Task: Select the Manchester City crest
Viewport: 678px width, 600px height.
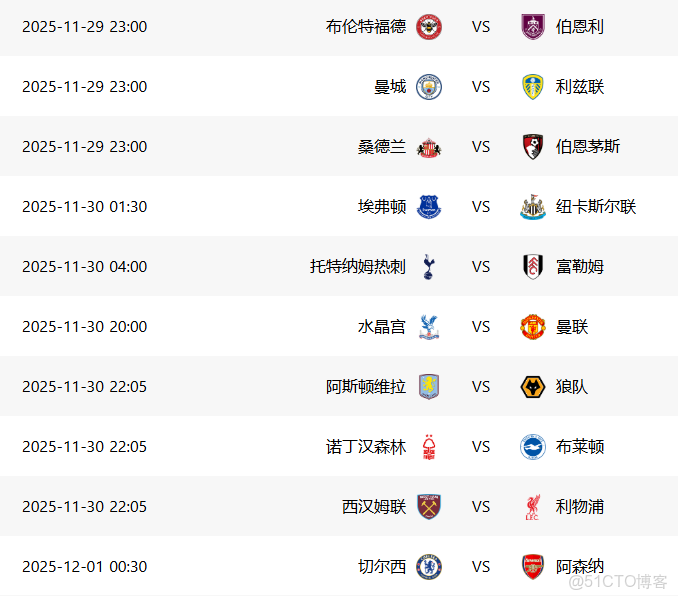Action: pyautogui.click(x=428, y=87)
